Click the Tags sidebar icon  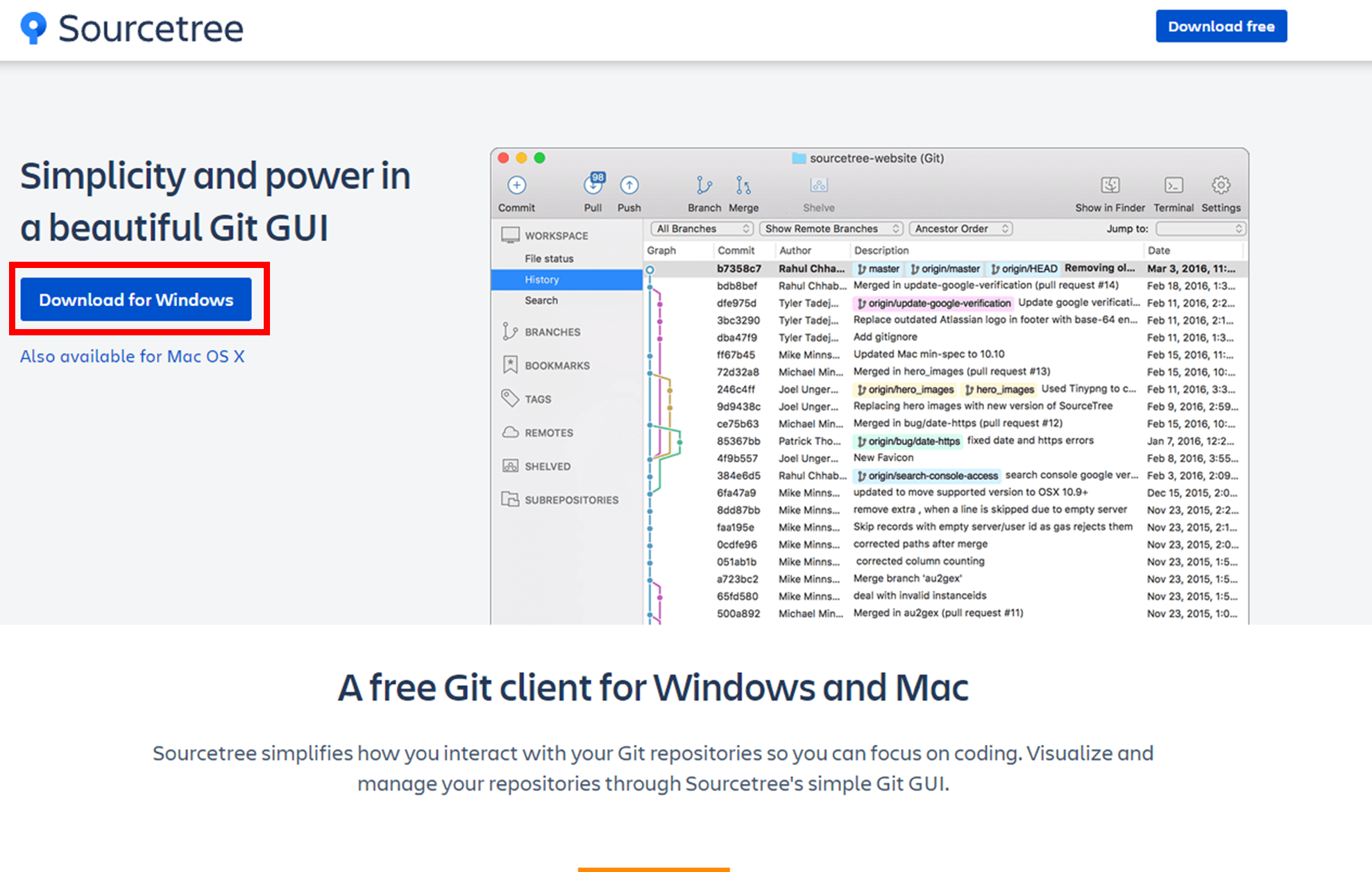tap(510, 399)
